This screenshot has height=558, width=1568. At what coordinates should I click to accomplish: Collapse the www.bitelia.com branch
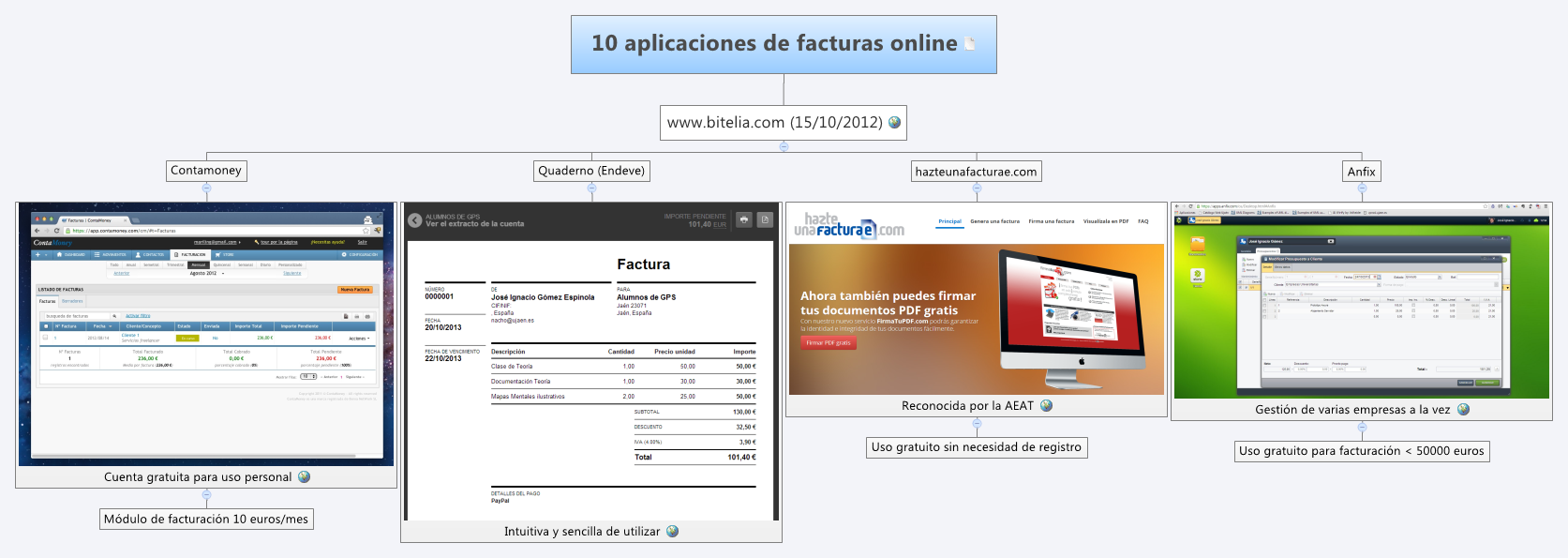coord(784,146)
